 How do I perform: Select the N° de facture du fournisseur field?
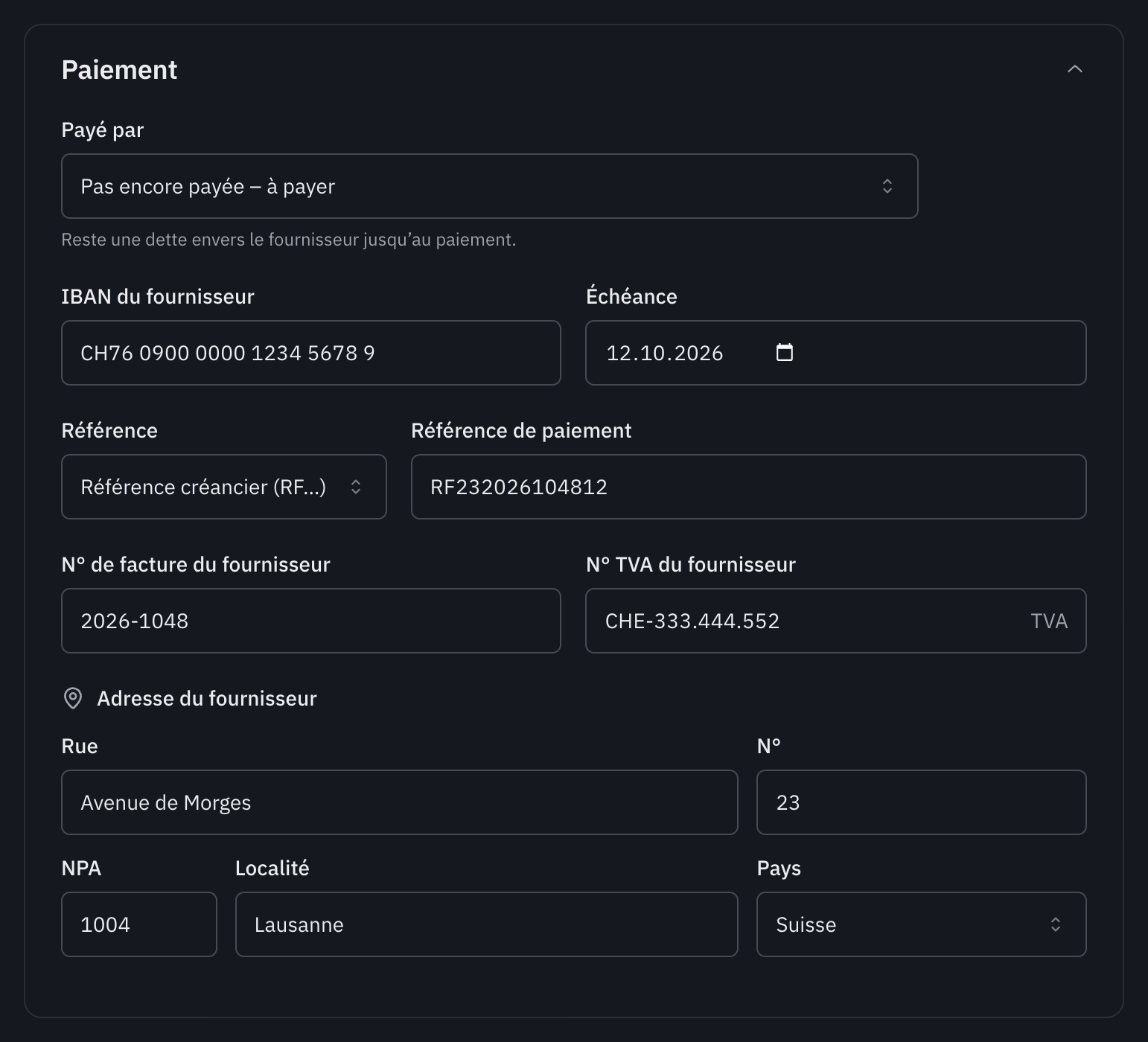click(311, 621)
